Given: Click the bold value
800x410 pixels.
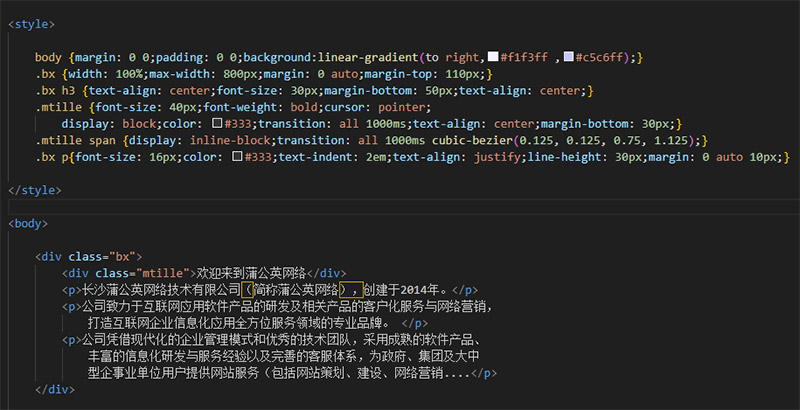Looking at the screenshot, I should (304, 107).
